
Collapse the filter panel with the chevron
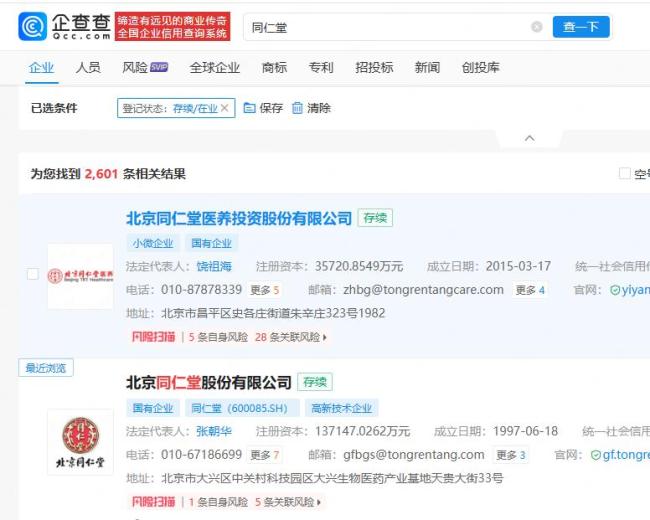click(x=530, y=138)
